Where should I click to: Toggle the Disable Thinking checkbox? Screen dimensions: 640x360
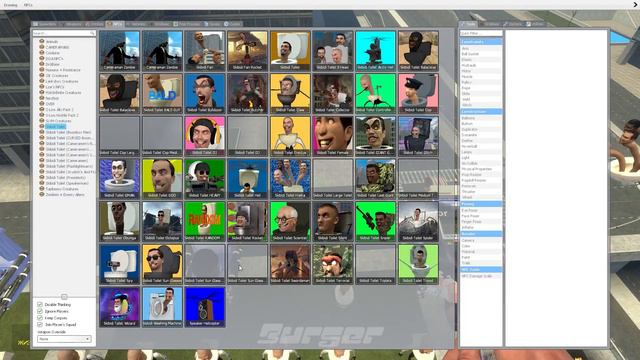(40, 304)
